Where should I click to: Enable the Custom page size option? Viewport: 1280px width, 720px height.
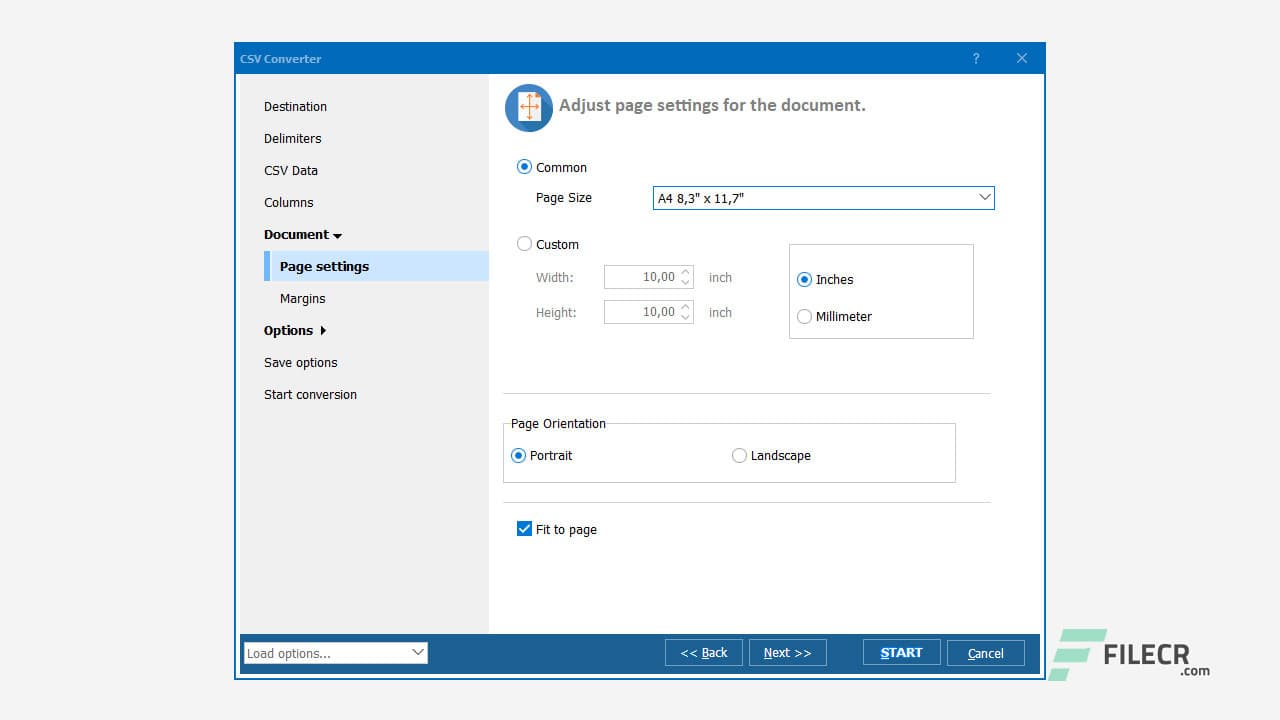coord(524,244)
